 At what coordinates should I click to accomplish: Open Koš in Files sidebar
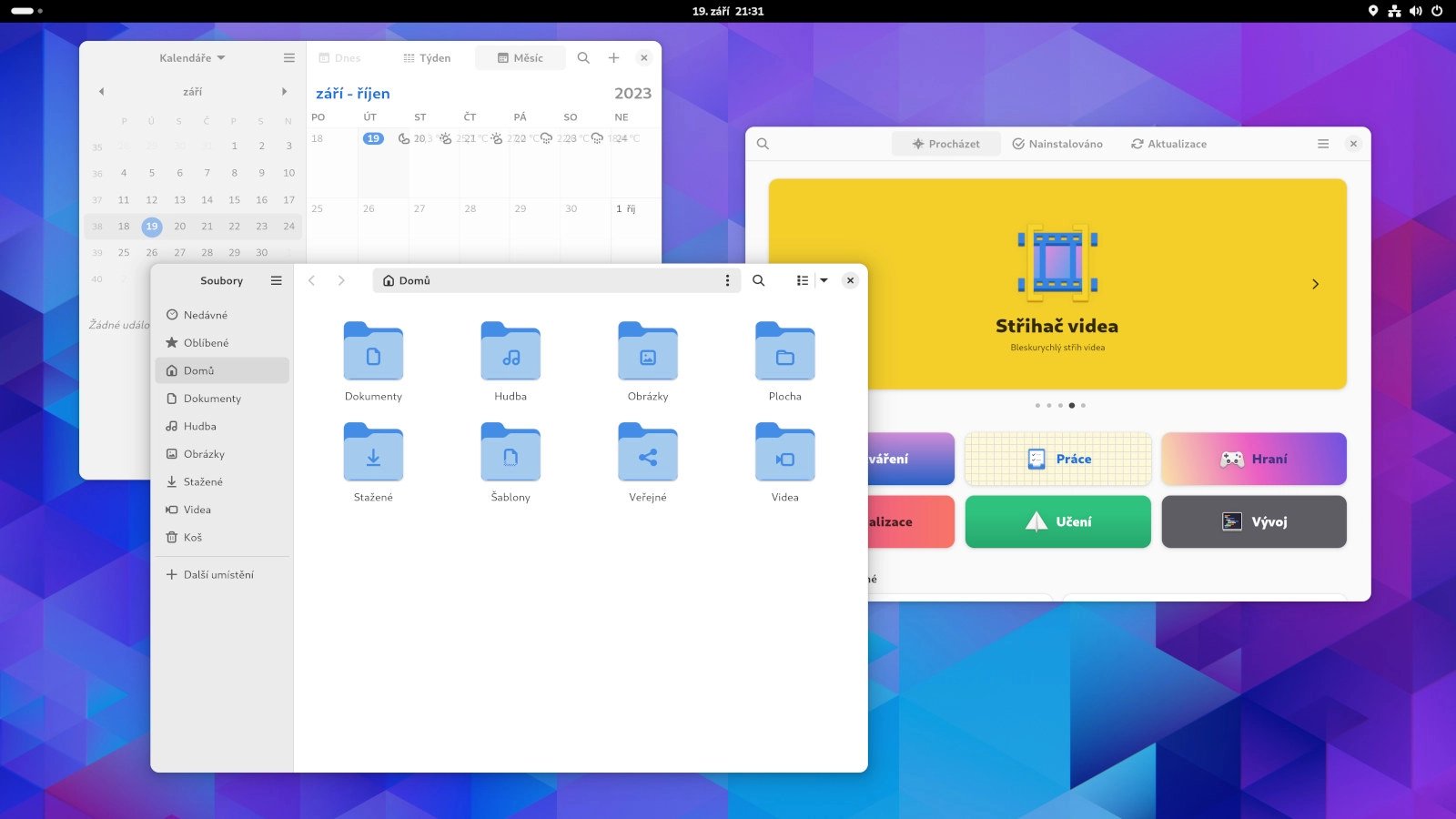click(223, 537)
